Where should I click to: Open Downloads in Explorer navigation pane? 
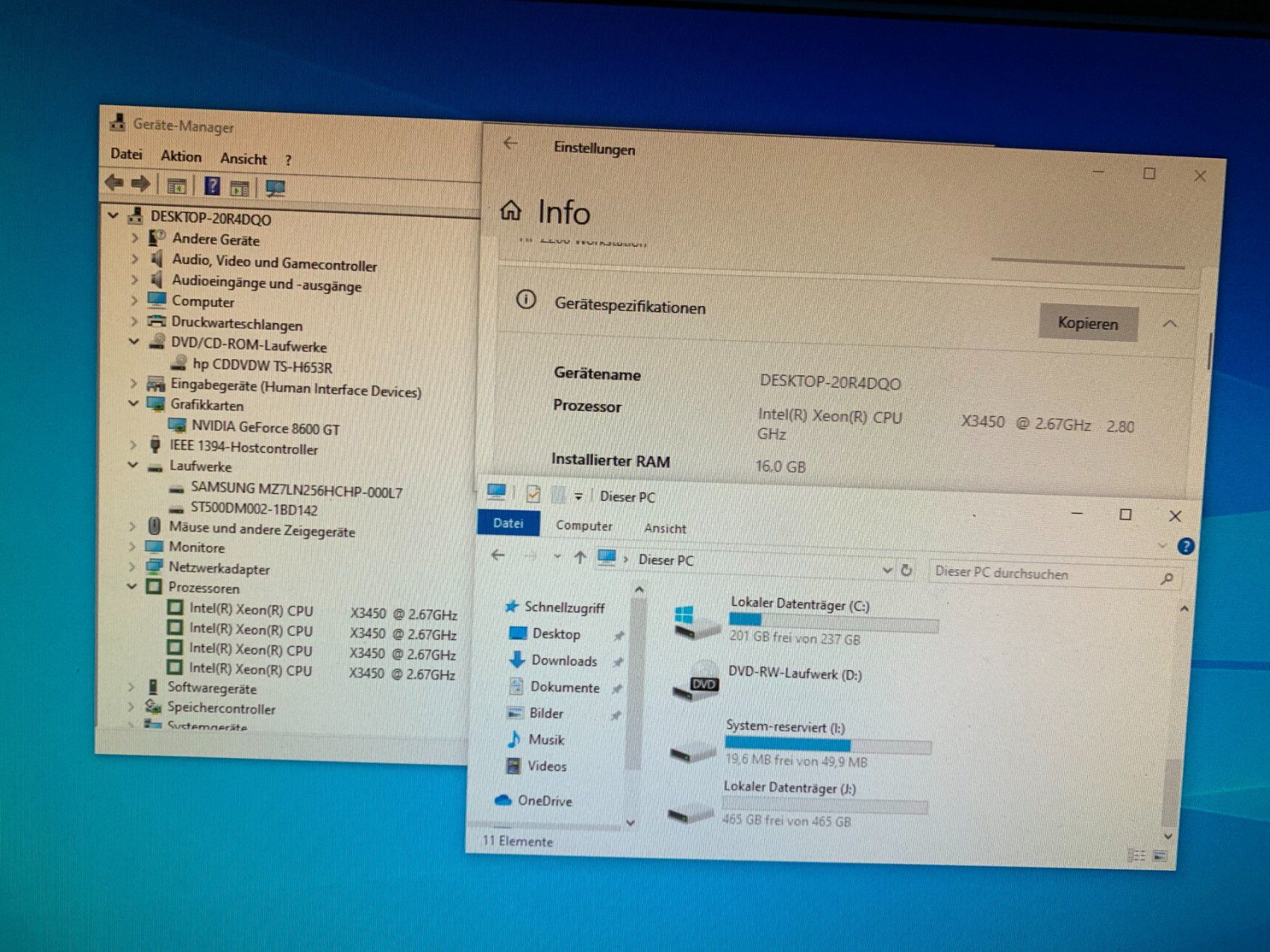pyautogui.click(x=564, y=660)
